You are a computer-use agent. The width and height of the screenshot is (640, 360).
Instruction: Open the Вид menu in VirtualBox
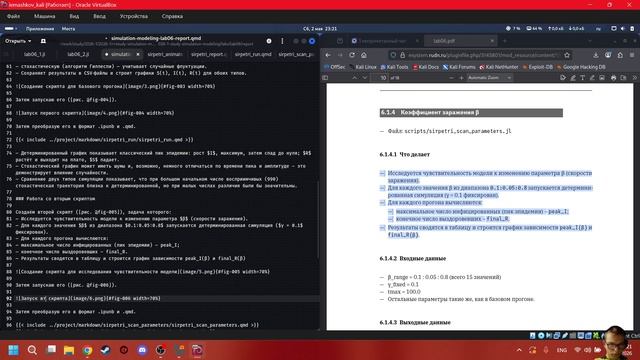click(74, 16)
